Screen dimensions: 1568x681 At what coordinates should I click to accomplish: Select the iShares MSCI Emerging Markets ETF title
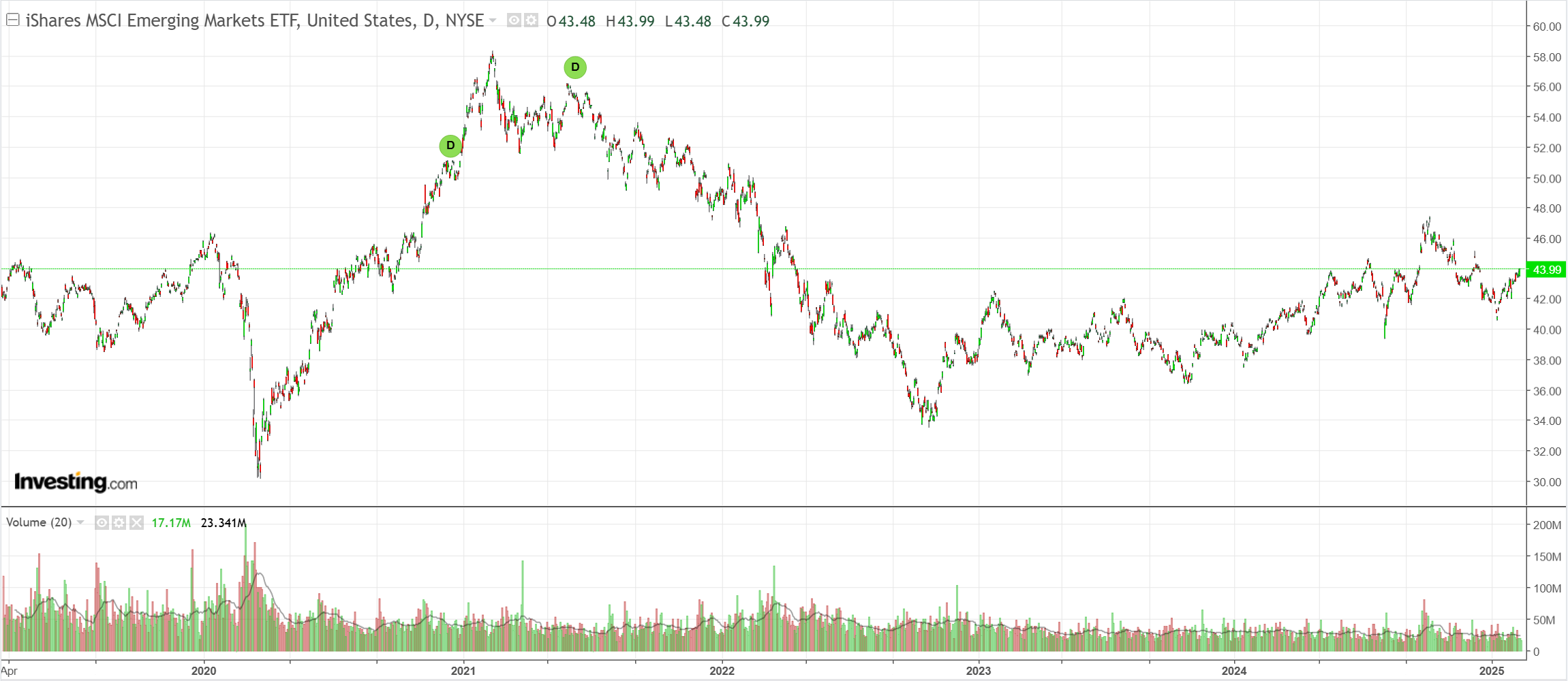(x=255, y=20)
